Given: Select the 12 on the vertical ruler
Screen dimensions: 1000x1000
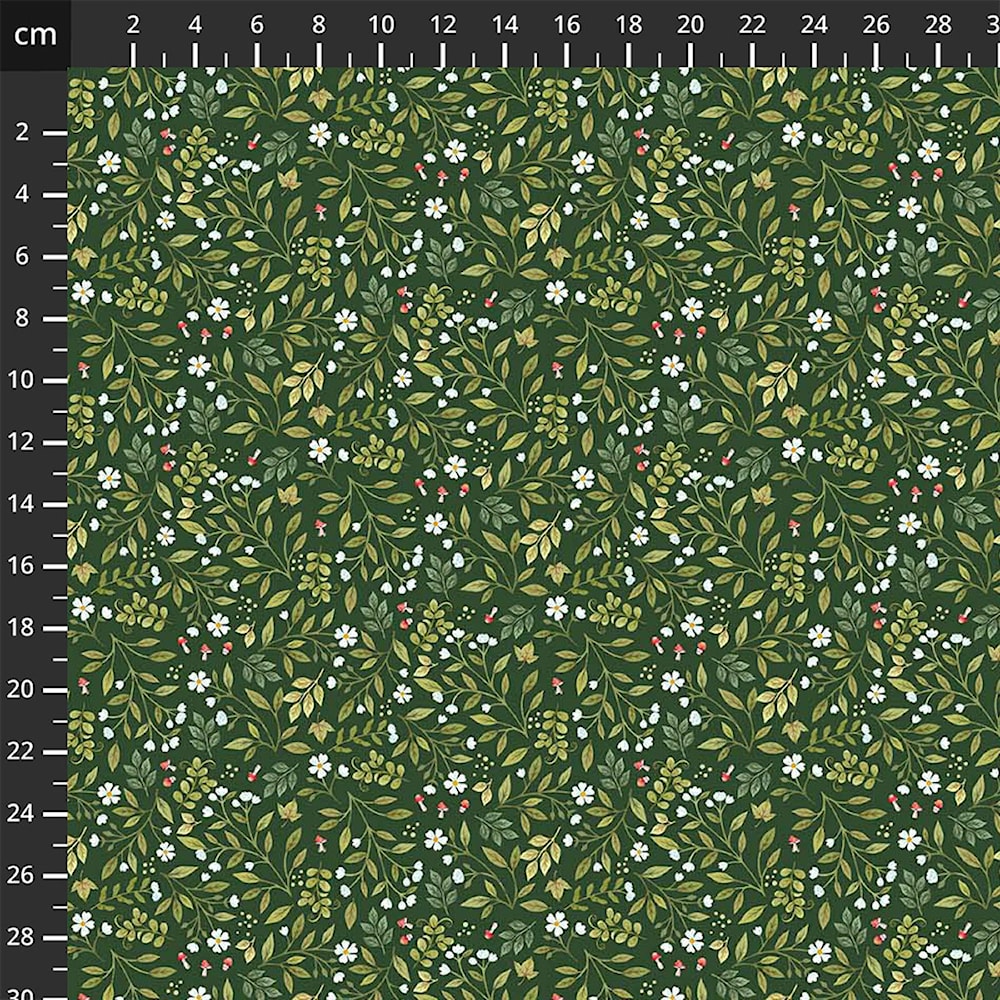Looking at the screenshot, I should click(x=20, y=442).
